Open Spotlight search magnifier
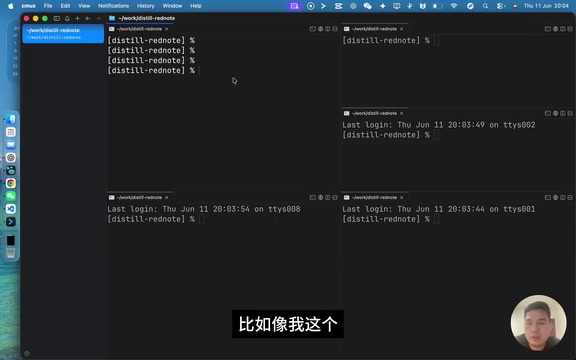Image resolution: width=576 pixels, height=360 pixels. pos(485,6)
